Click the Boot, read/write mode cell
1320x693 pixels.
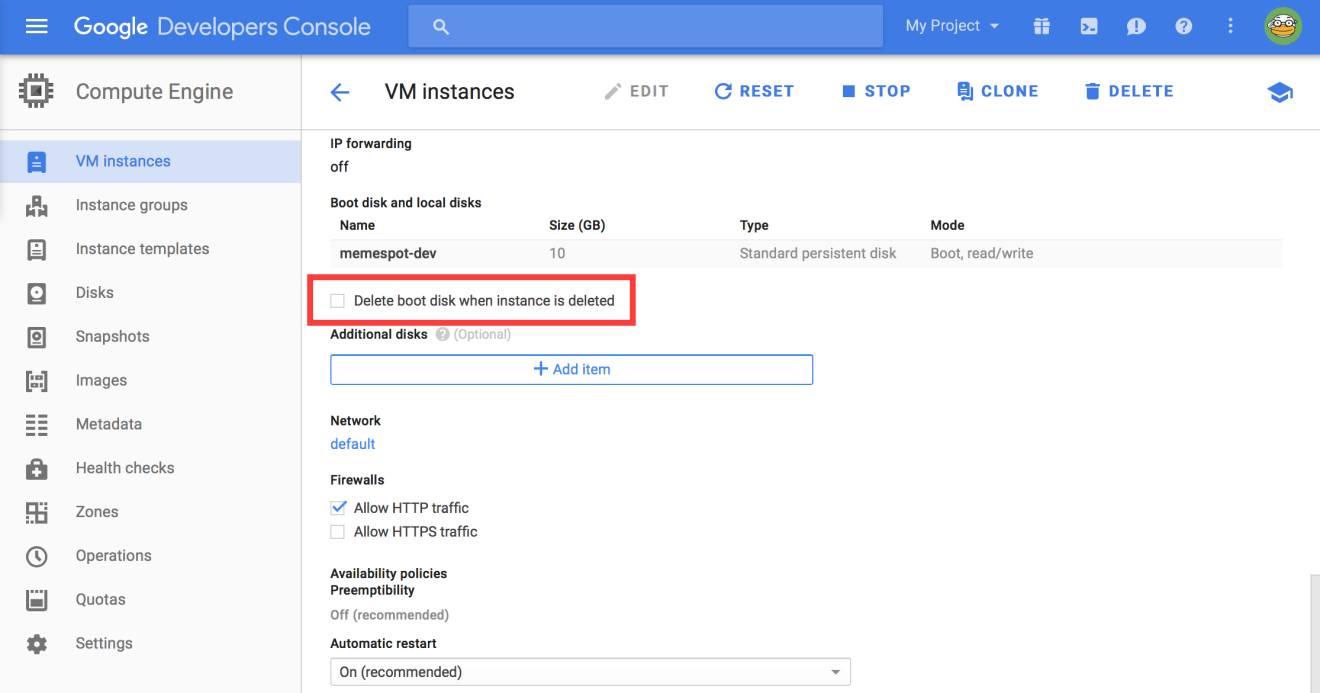982,253
